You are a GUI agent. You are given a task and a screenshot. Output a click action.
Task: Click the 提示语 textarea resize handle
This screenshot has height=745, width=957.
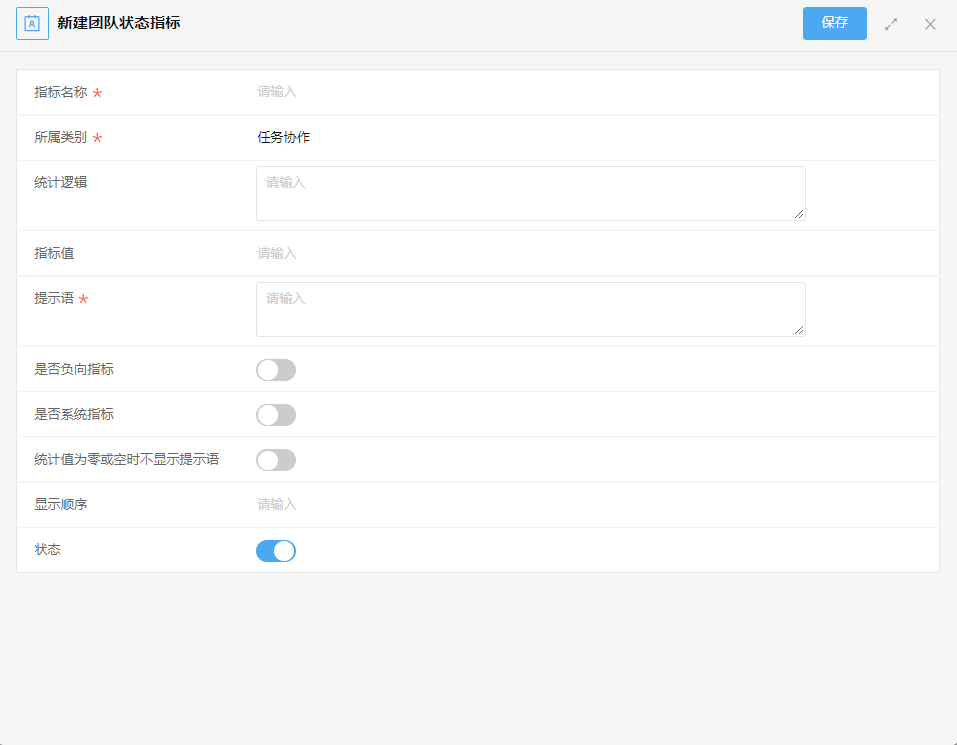[799, 329]
